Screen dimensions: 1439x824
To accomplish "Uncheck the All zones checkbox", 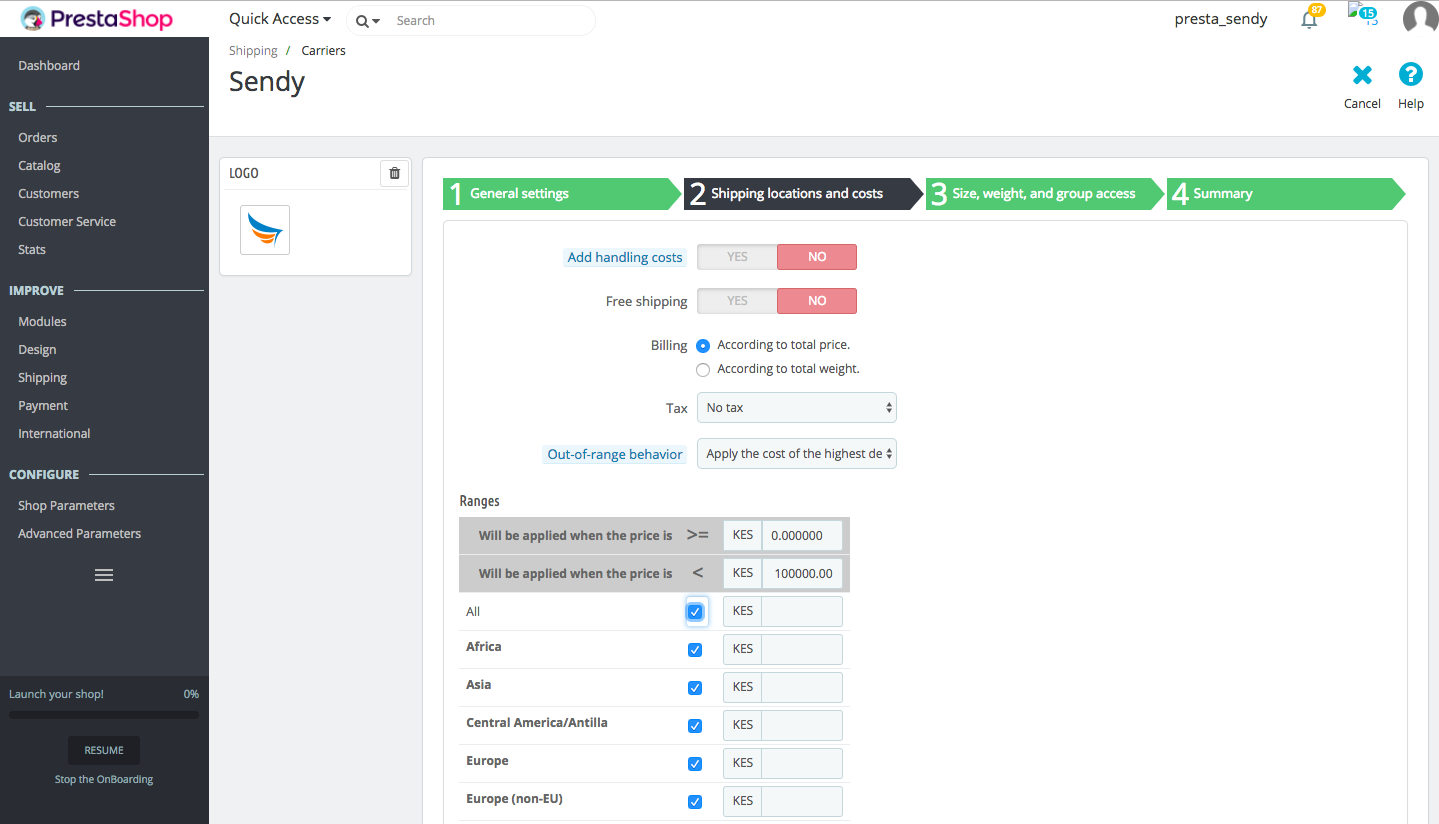I will point(695,612).
